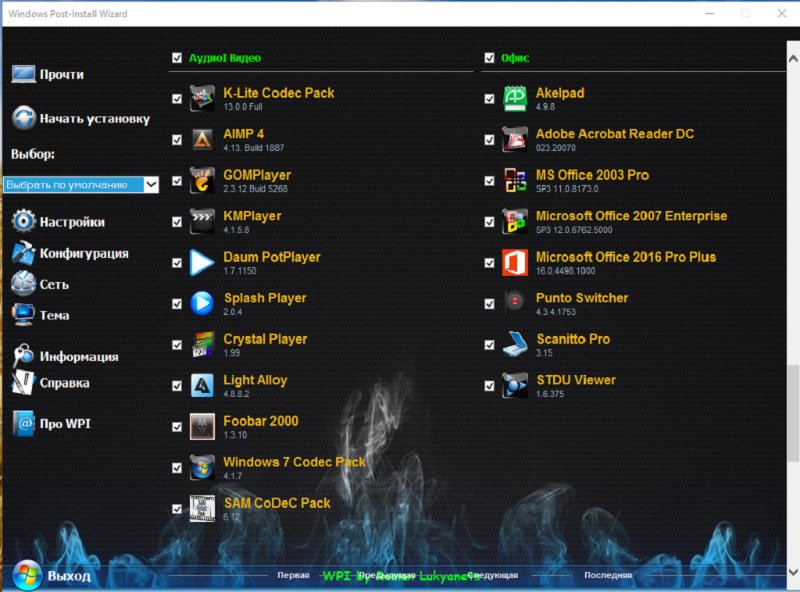The height and width of the screenshot is (592, 800).
Task: Go to the Следующая page link
Action: (x=493, y=575)
